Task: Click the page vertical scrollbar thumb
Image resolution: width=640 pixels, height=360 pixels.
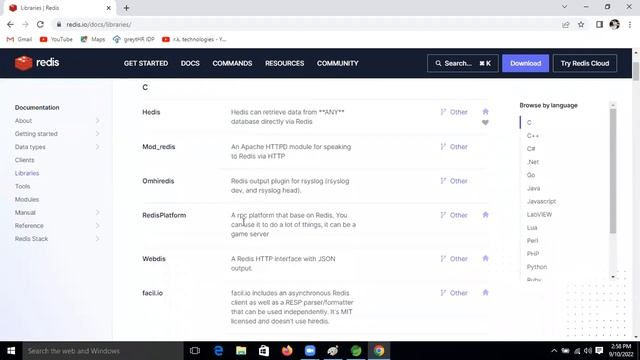Action: [x=636, y=72]
